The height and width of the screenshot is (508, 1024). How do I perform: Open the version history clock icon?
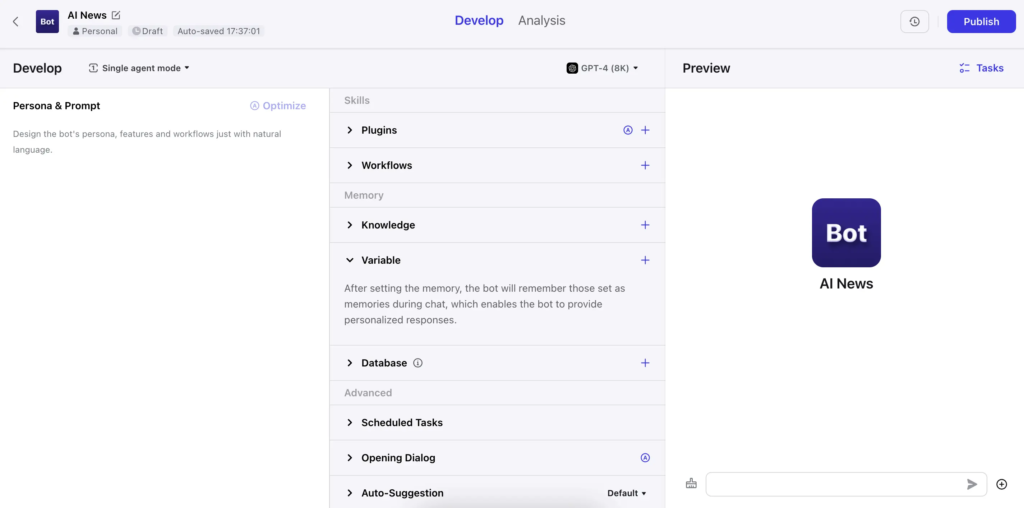coord(914,22)
